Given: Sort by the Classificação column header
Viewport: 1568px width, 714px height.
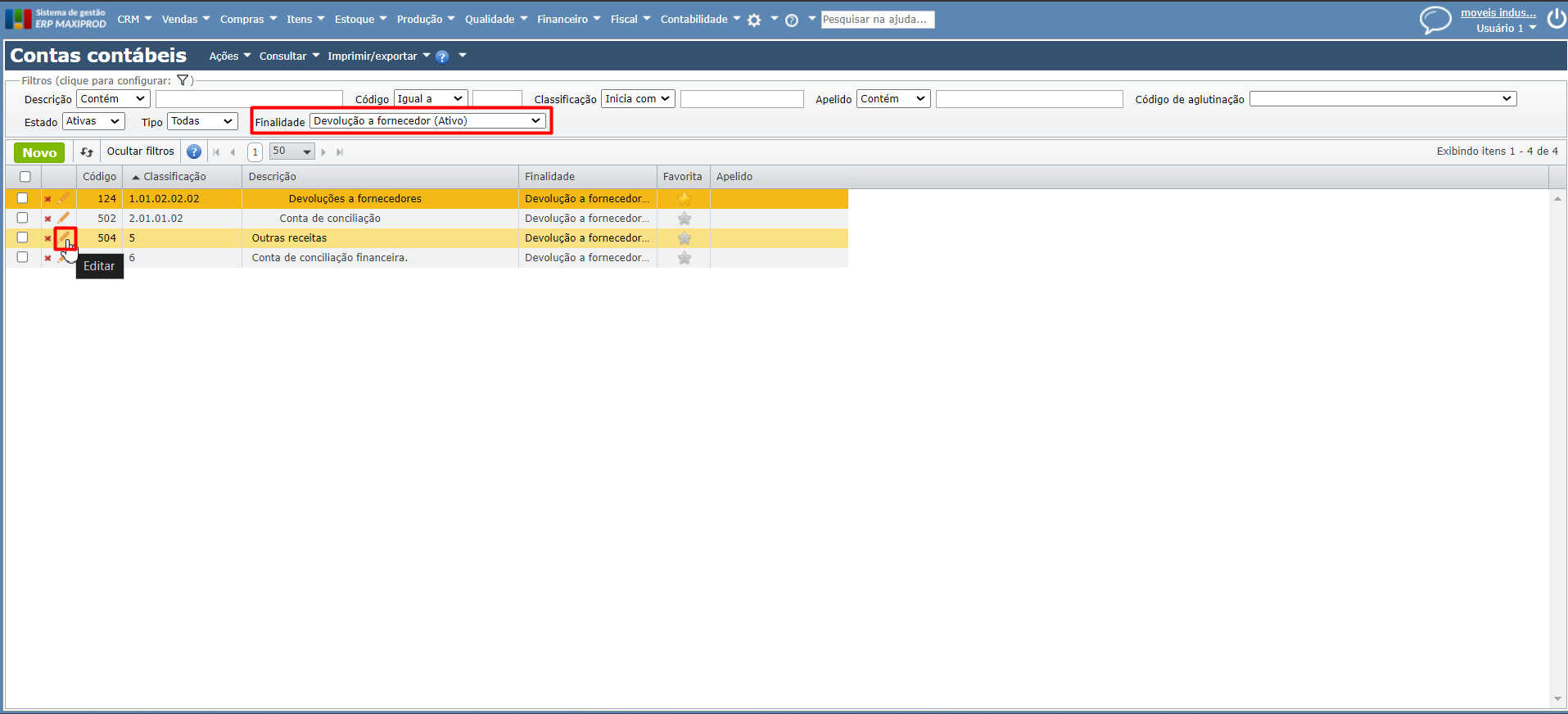Looking at the screenshot, I should [174, 177].
